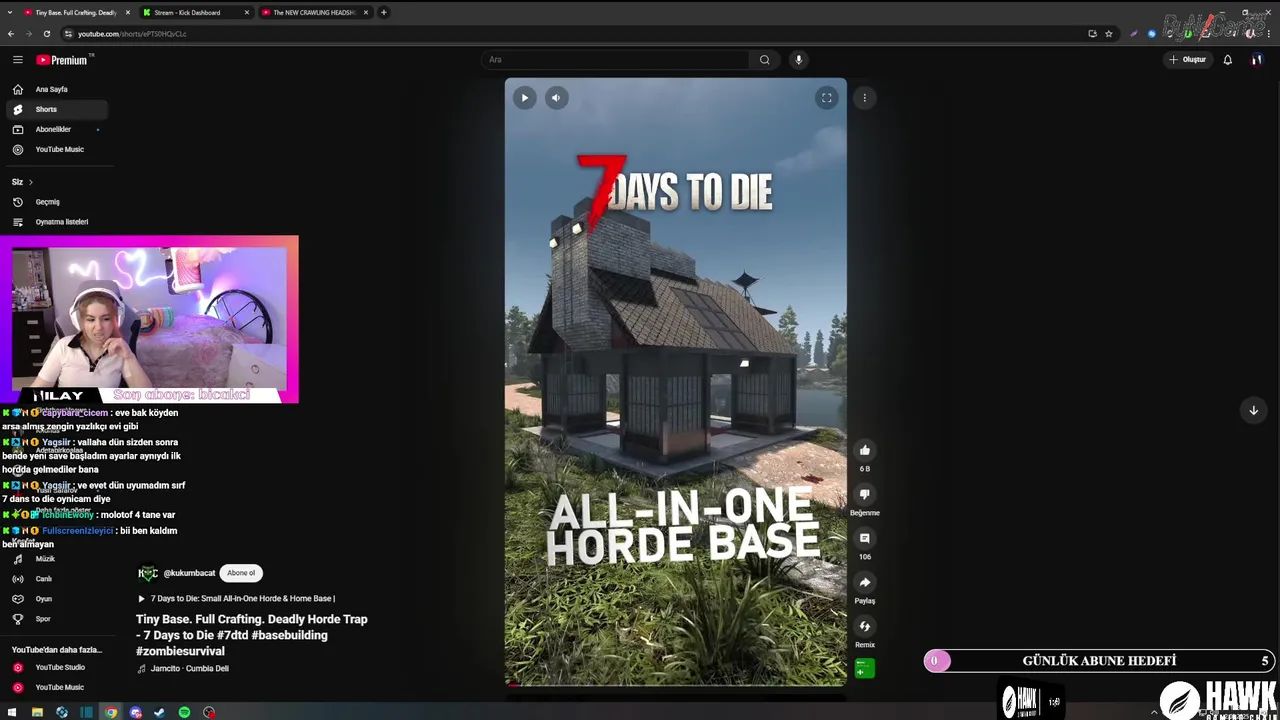Select Shorts in the sidebar
The image size is (1280, 720).
[x=57, y=109]
